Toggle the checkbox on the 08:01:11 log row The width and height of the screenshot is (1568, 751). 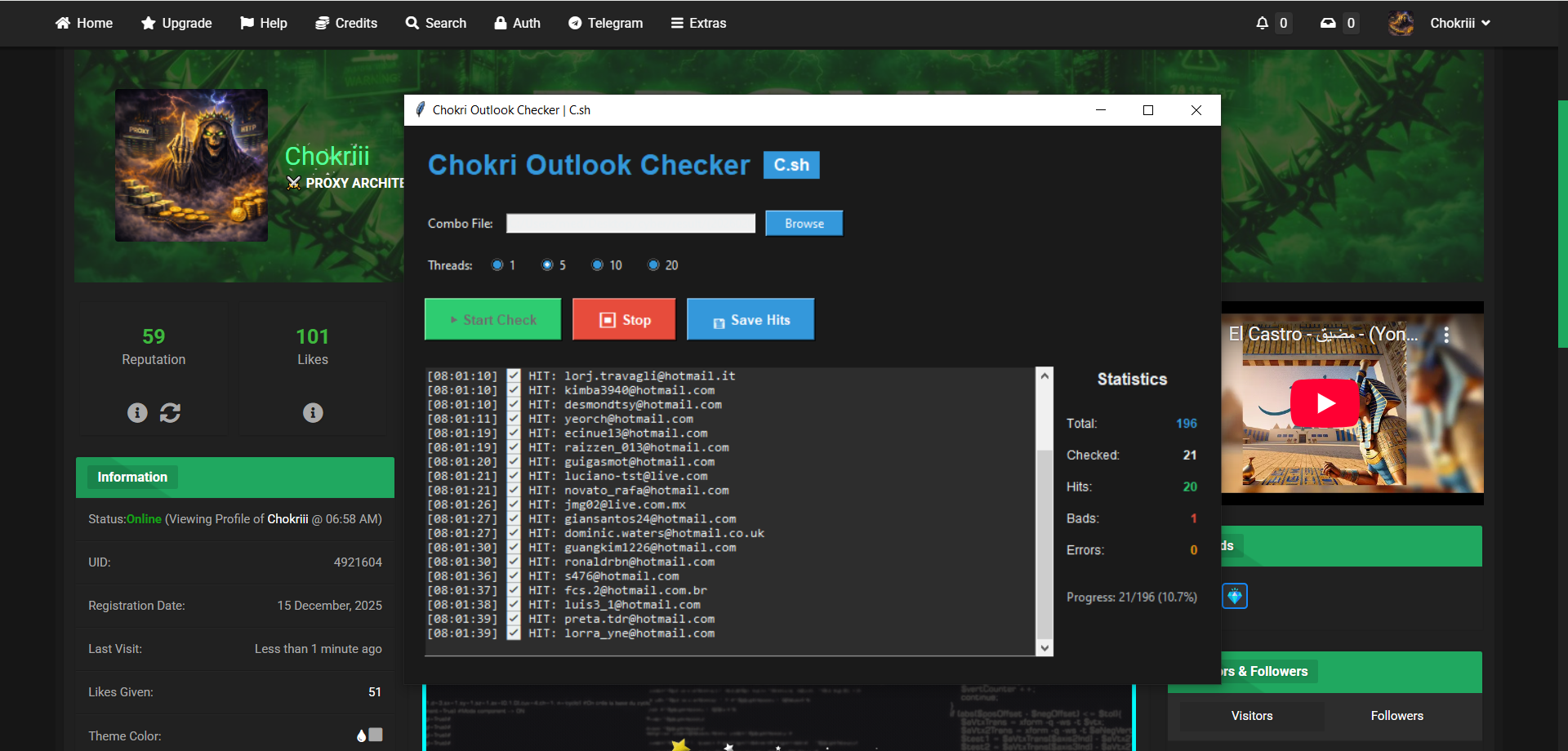(x=514, y=419)
